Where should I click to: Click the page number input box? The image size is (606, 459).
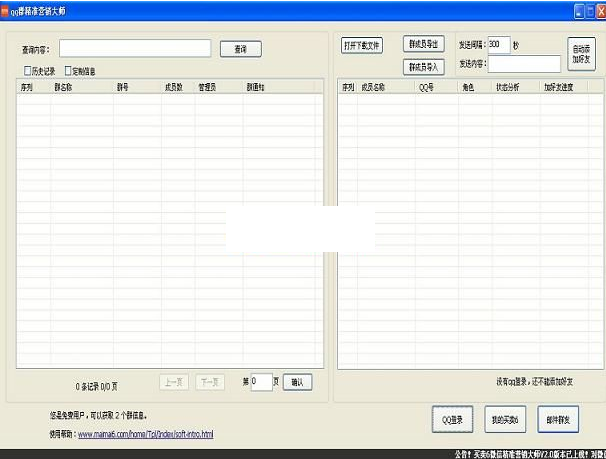[x=260, y=381]
